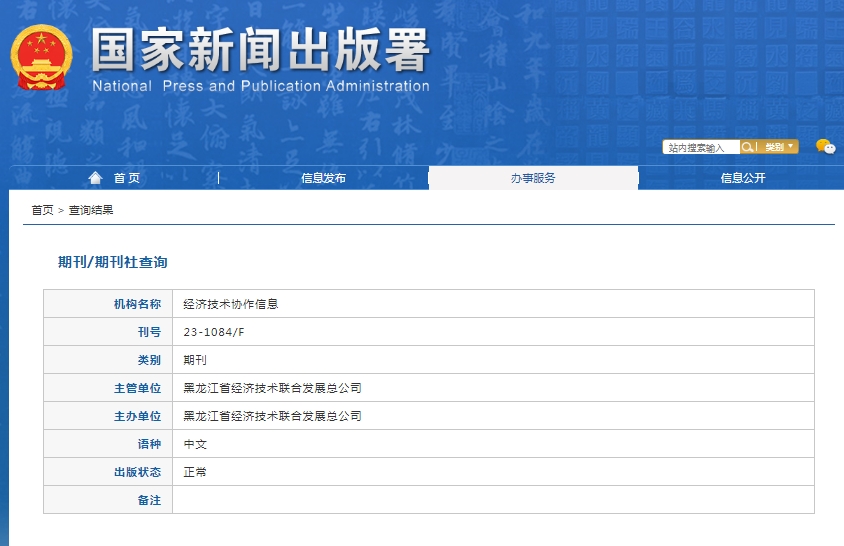Click the 期刊/期刊社查询 section heading
The image size is (844, 546).
pos(113,262)
